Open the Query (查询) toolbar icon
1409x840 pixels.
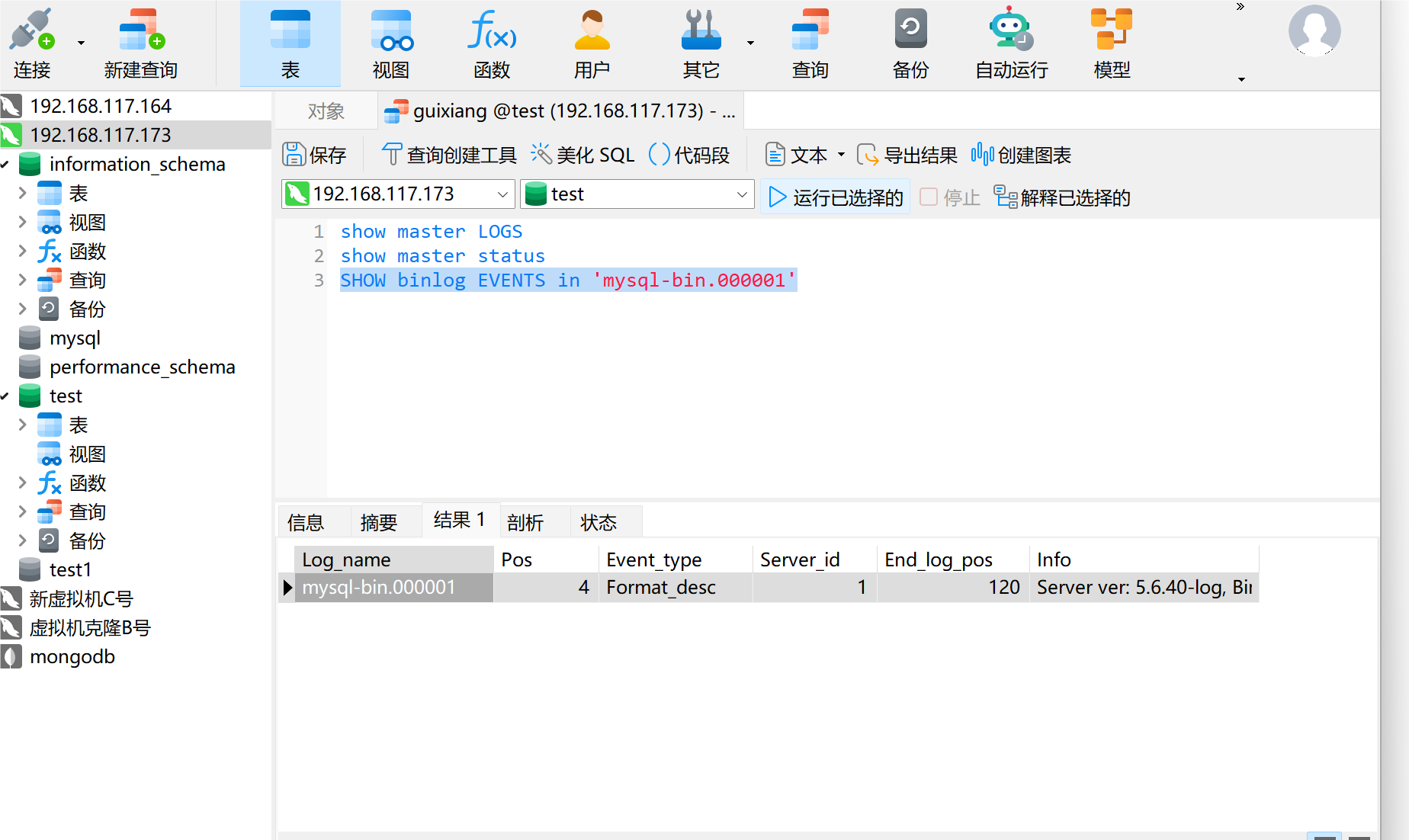coord(810,43)
